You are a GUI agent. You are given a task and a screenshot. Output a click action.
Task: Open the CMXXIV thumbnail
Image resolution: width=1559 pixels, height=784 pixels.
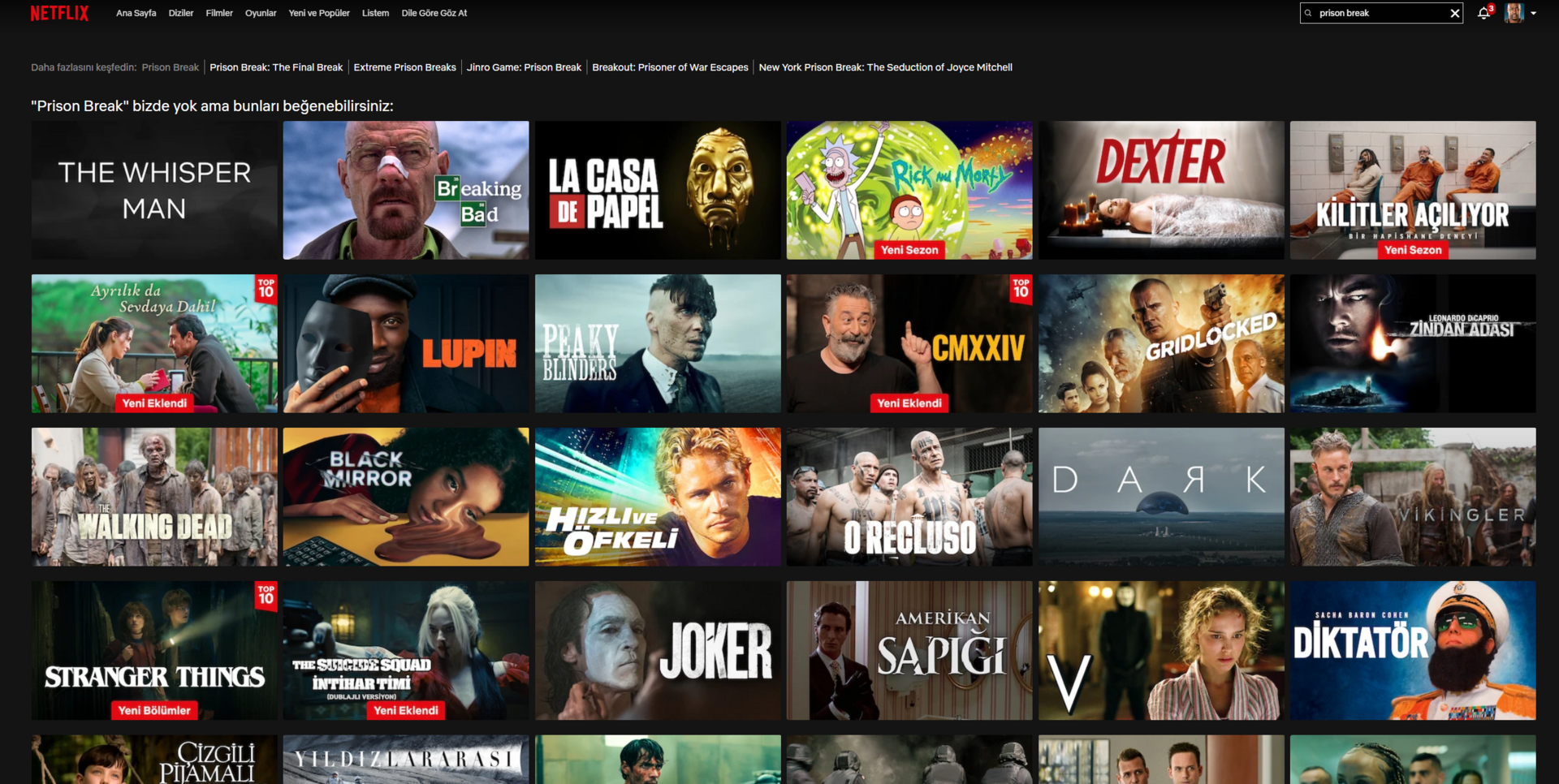(x=909, y=343)
